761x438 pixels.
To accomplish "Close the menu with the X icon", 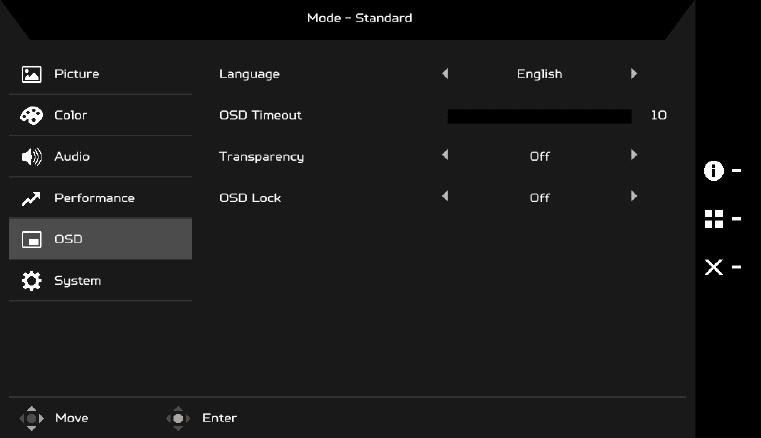I will (x=714, y=267).
